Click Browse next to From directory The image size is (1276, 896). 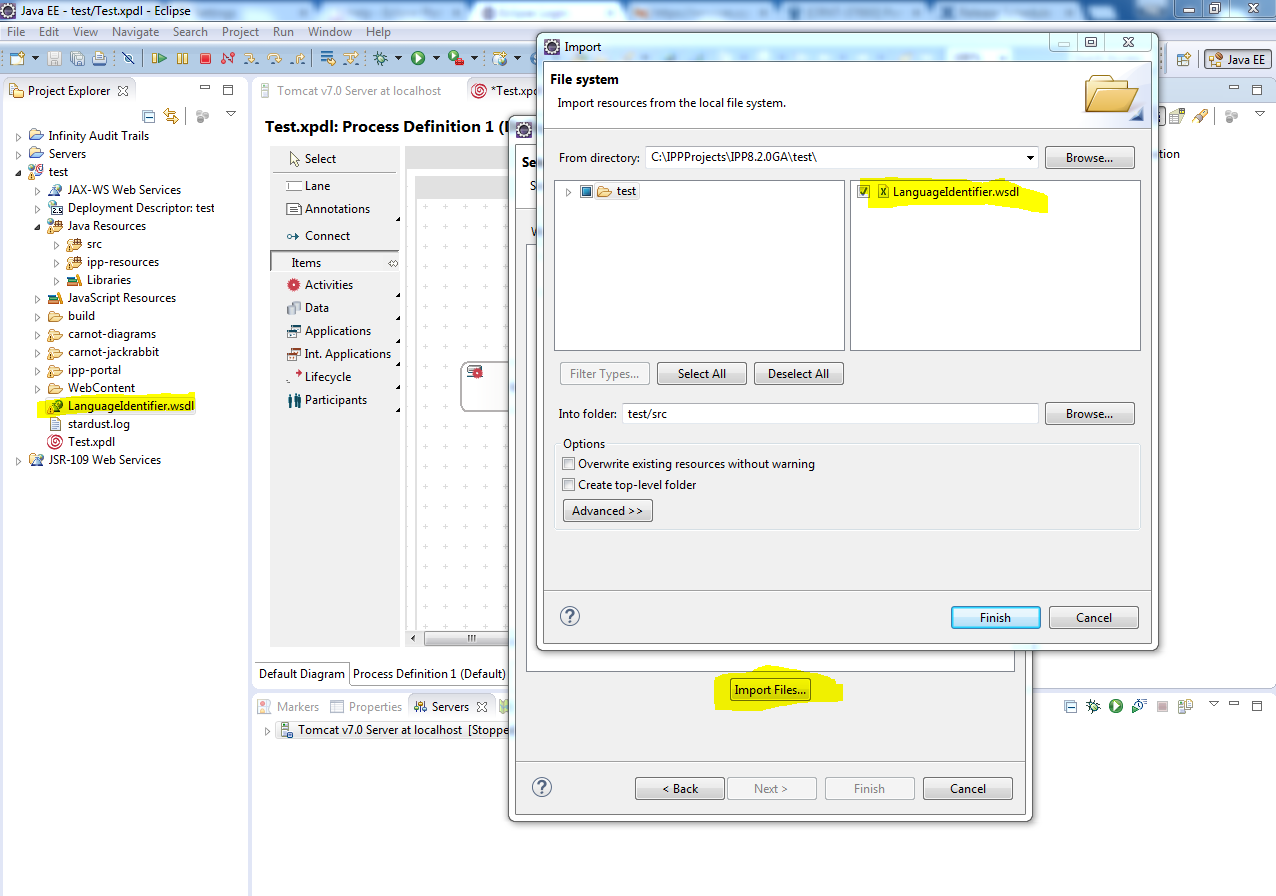pyautogui.click(x=1090, y=158)
